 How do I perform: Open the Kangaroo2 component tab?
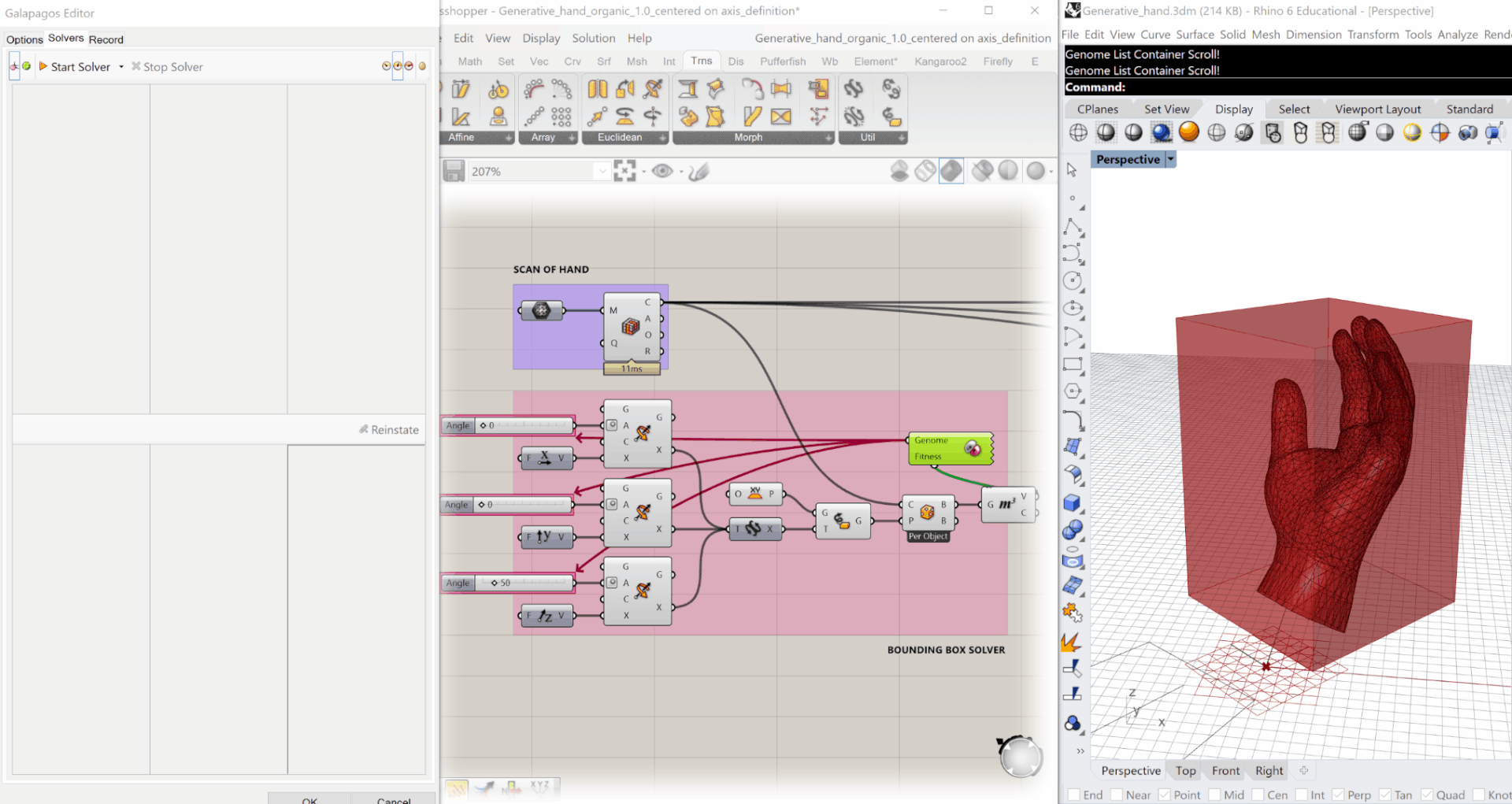(x=940, y=61)
